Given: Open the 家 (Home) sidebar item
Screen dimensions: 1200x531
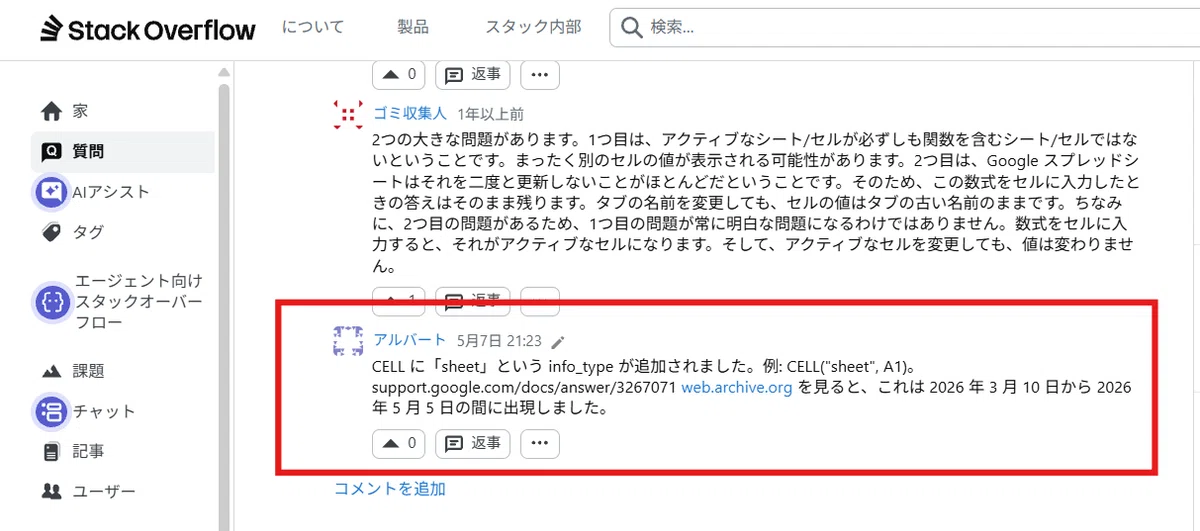Looking at the screenshot, I should coord(122,111).
